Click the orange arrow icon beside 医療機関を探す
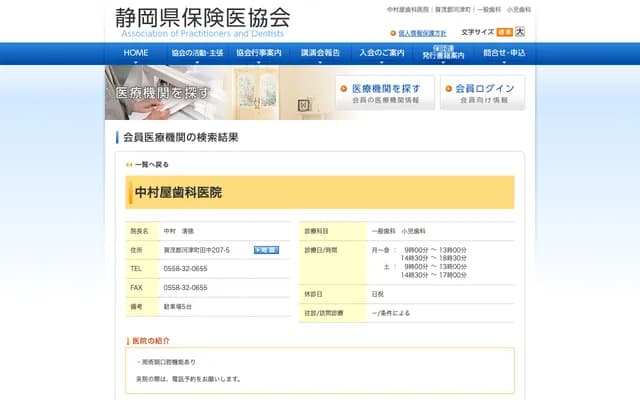640x400 pixels. 344,89
